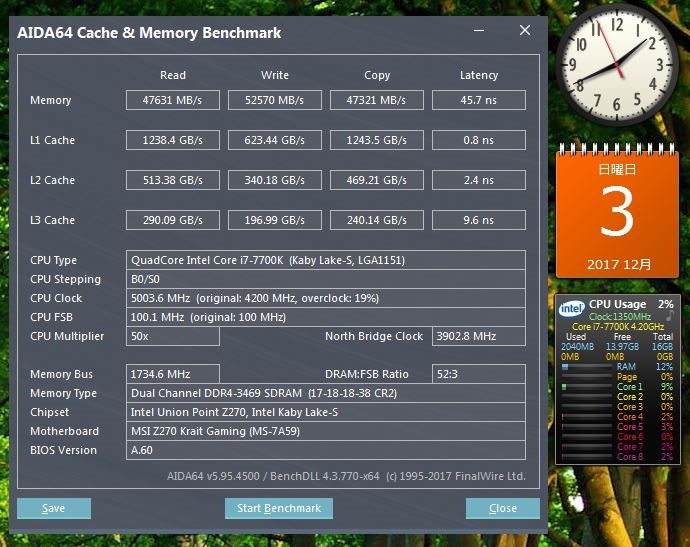
Task: Click Core 1 usage bar in gadget
Action: 587,387
